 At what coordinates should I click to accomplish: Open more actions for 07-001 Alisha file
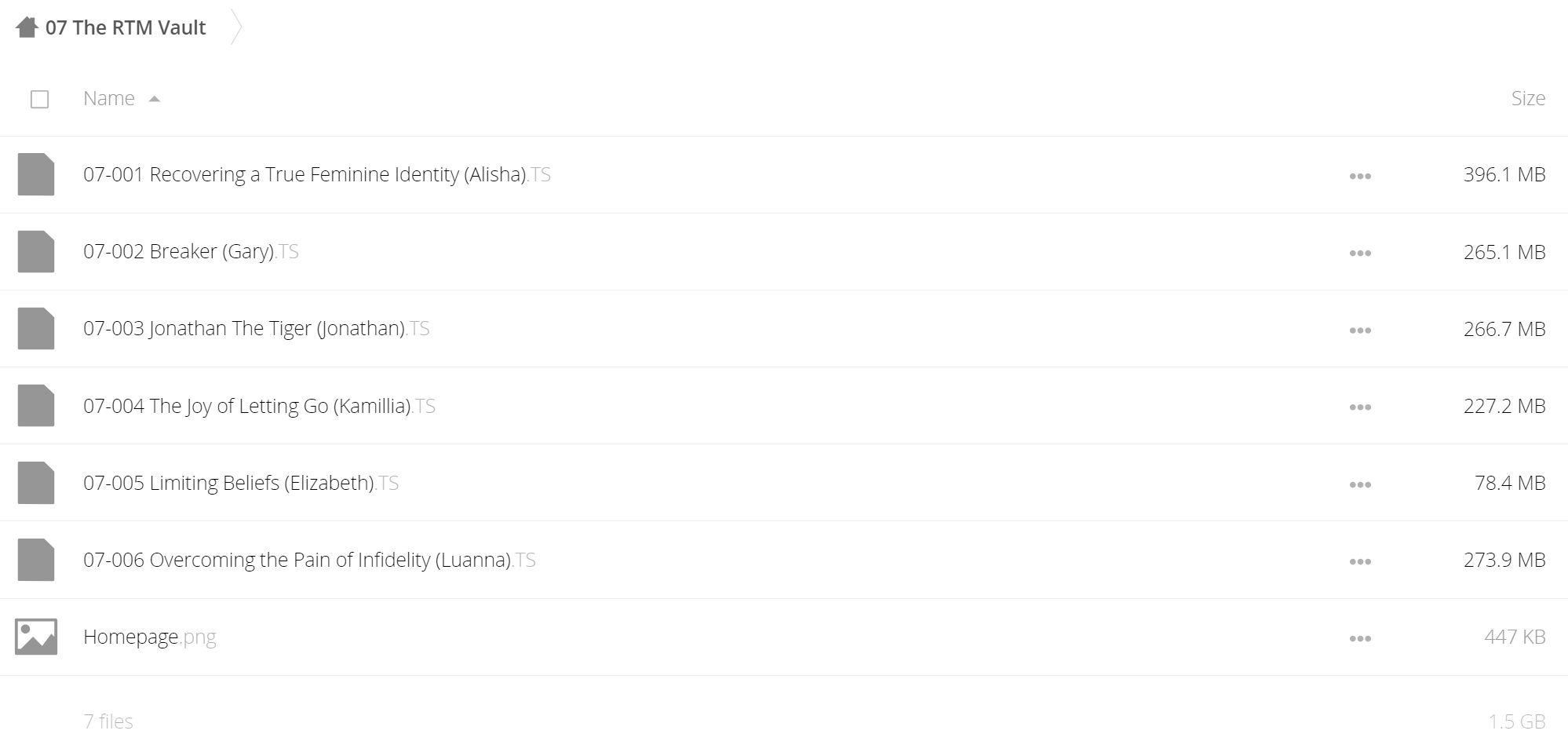pyautogui.click(x=1360, y=176)
